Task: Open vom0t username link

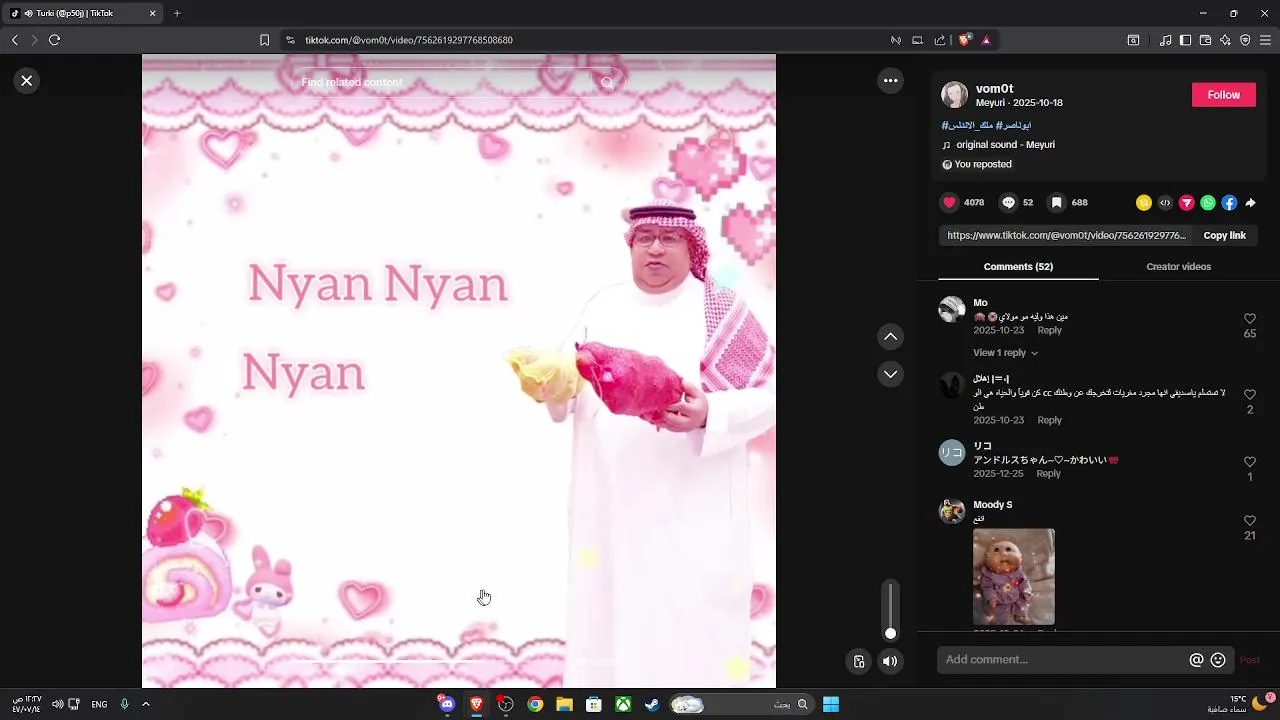Action: click(x=994, y=89)
